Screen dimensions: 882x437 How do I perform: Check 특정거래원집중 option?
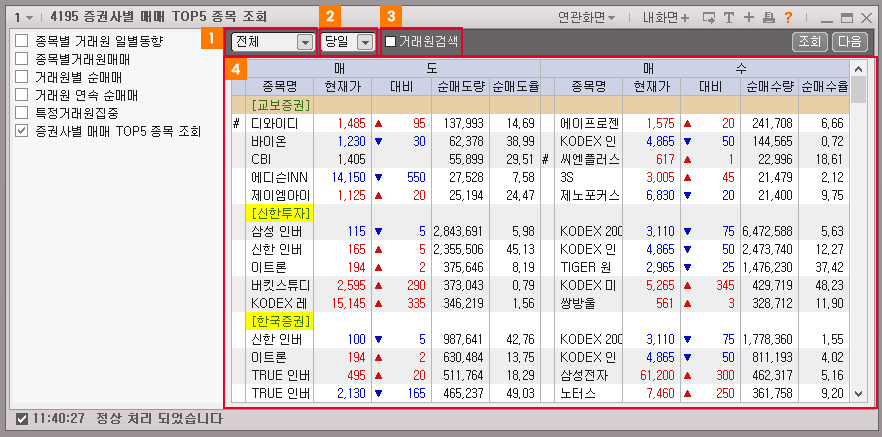pyautogui.click(x=21, y=112)
